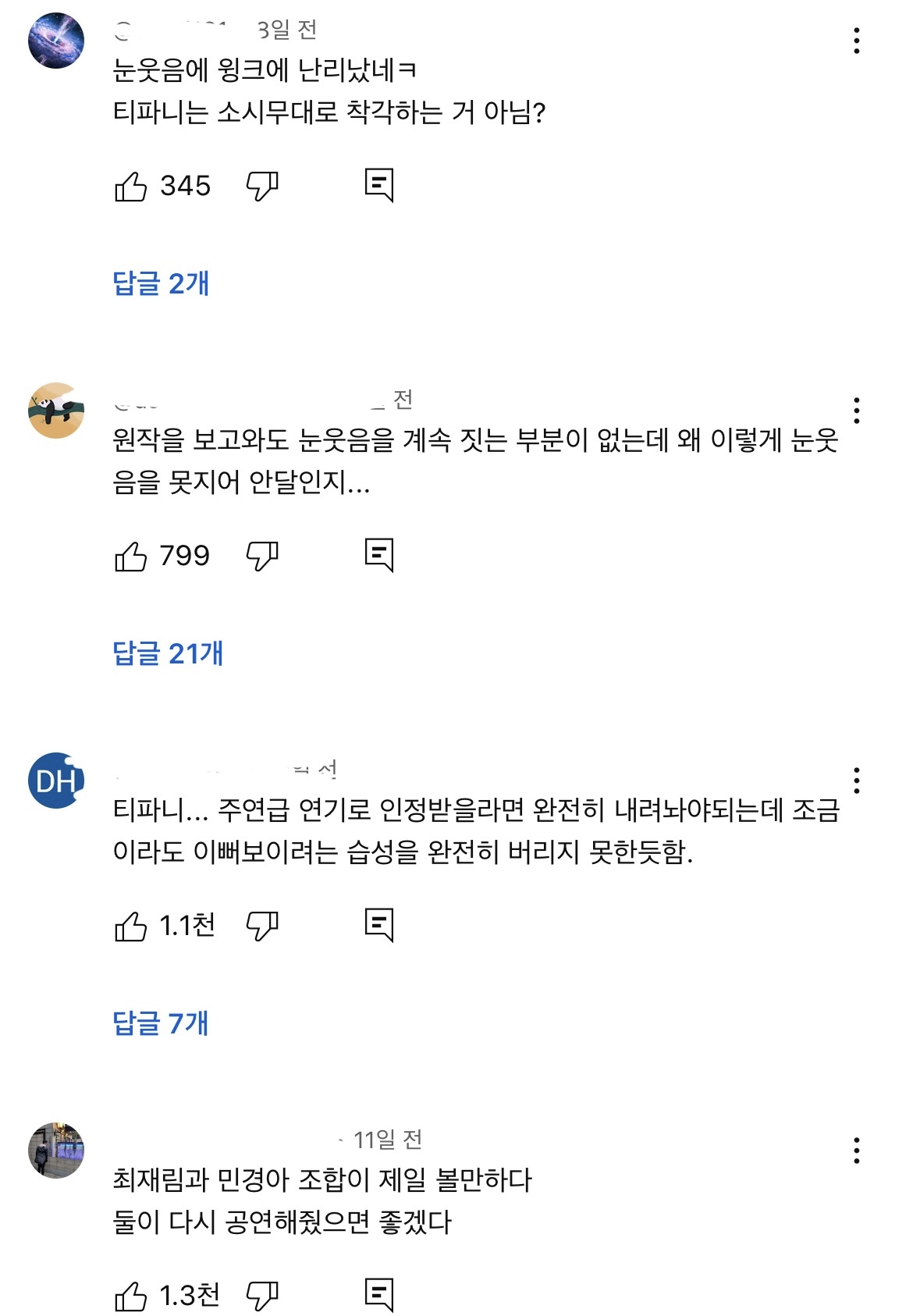Like the comment with 799 likes

(x=131, y=556)
